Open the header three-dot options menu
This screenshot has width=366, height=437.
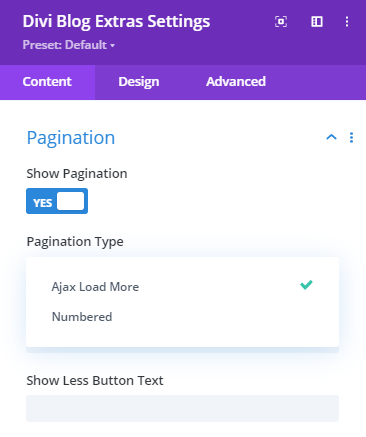pos(347,22)
